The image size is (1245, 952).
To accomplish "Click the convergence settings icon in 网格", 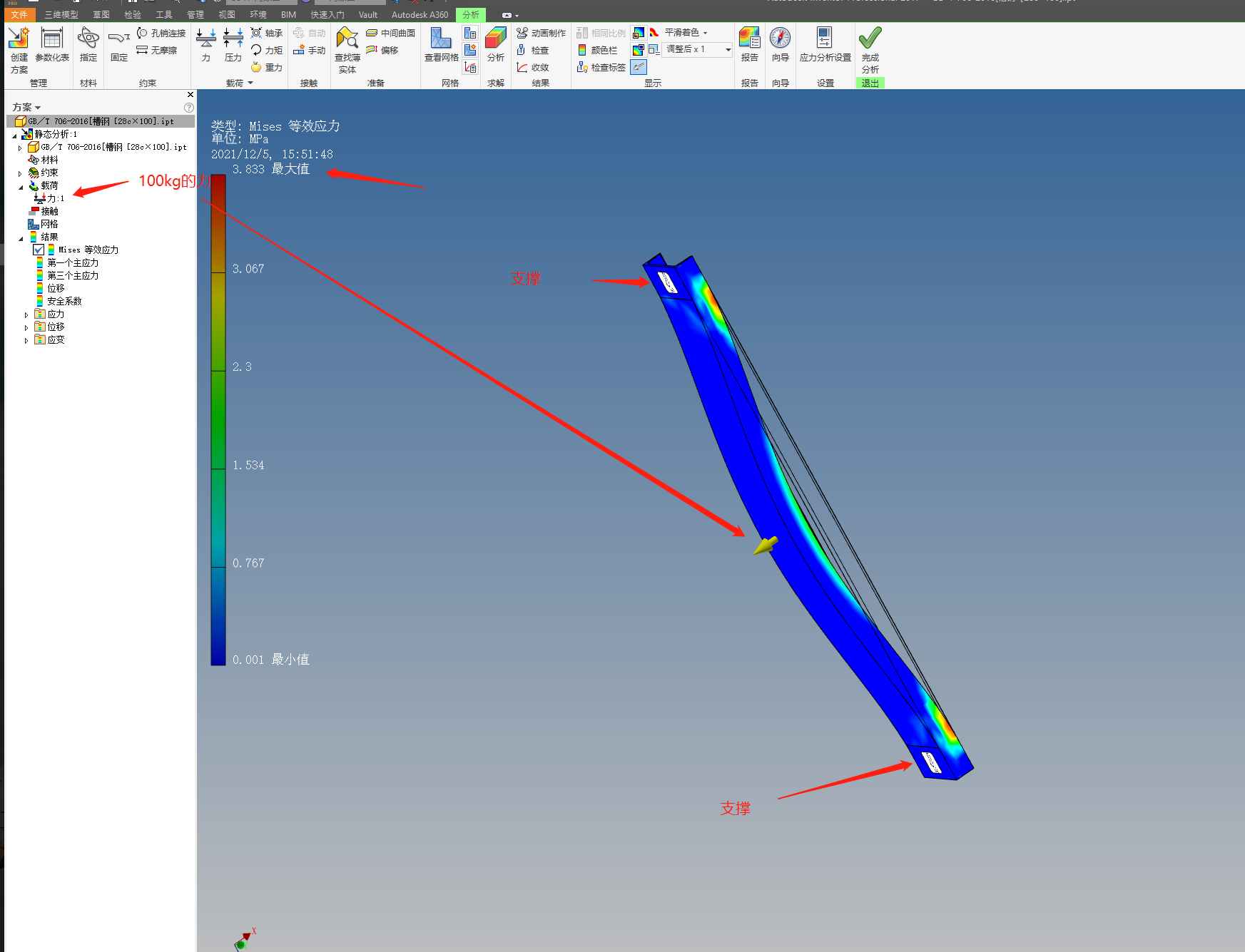I will tap(470, 67).
